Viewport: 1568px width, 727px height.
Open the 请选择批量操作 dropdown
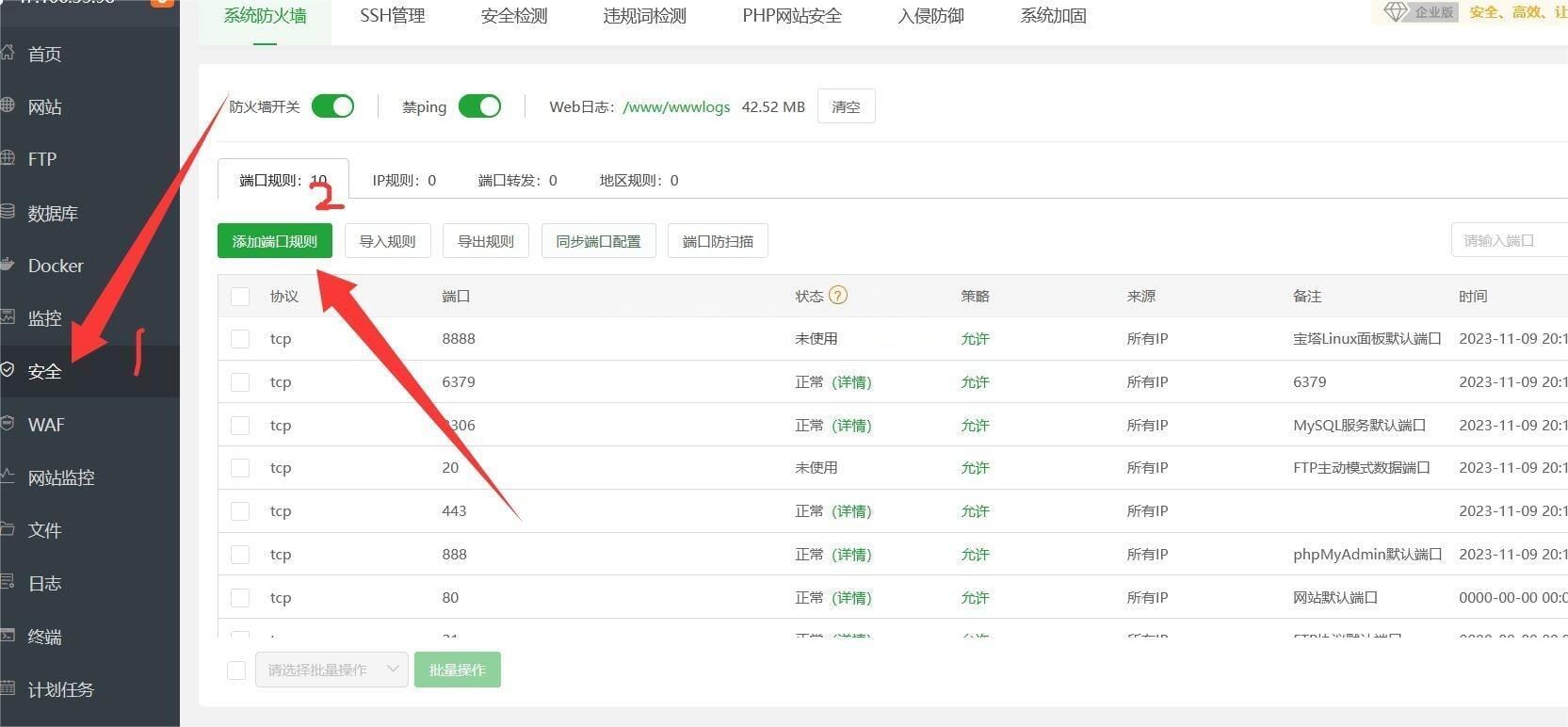331,670
